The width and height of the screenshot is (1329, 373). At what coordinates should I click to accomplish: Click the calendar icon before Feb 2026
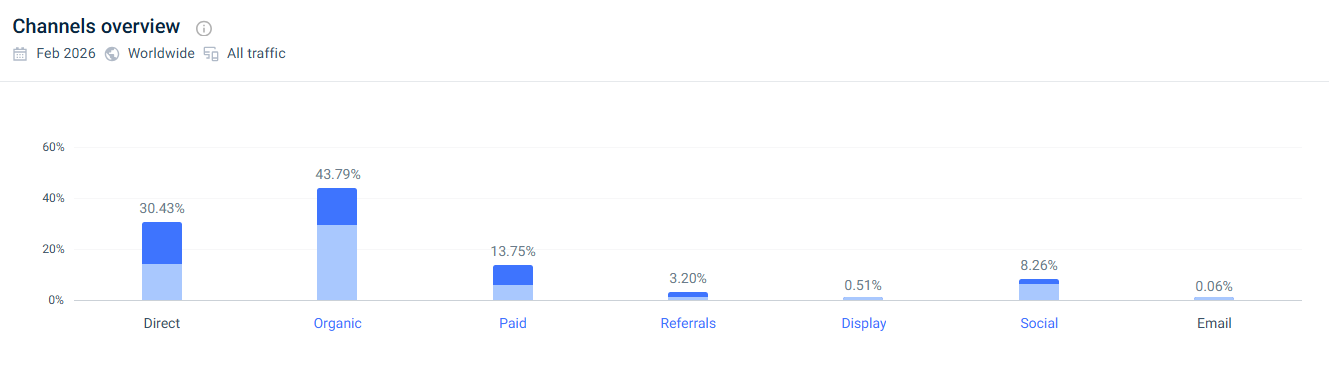point(20,54)
